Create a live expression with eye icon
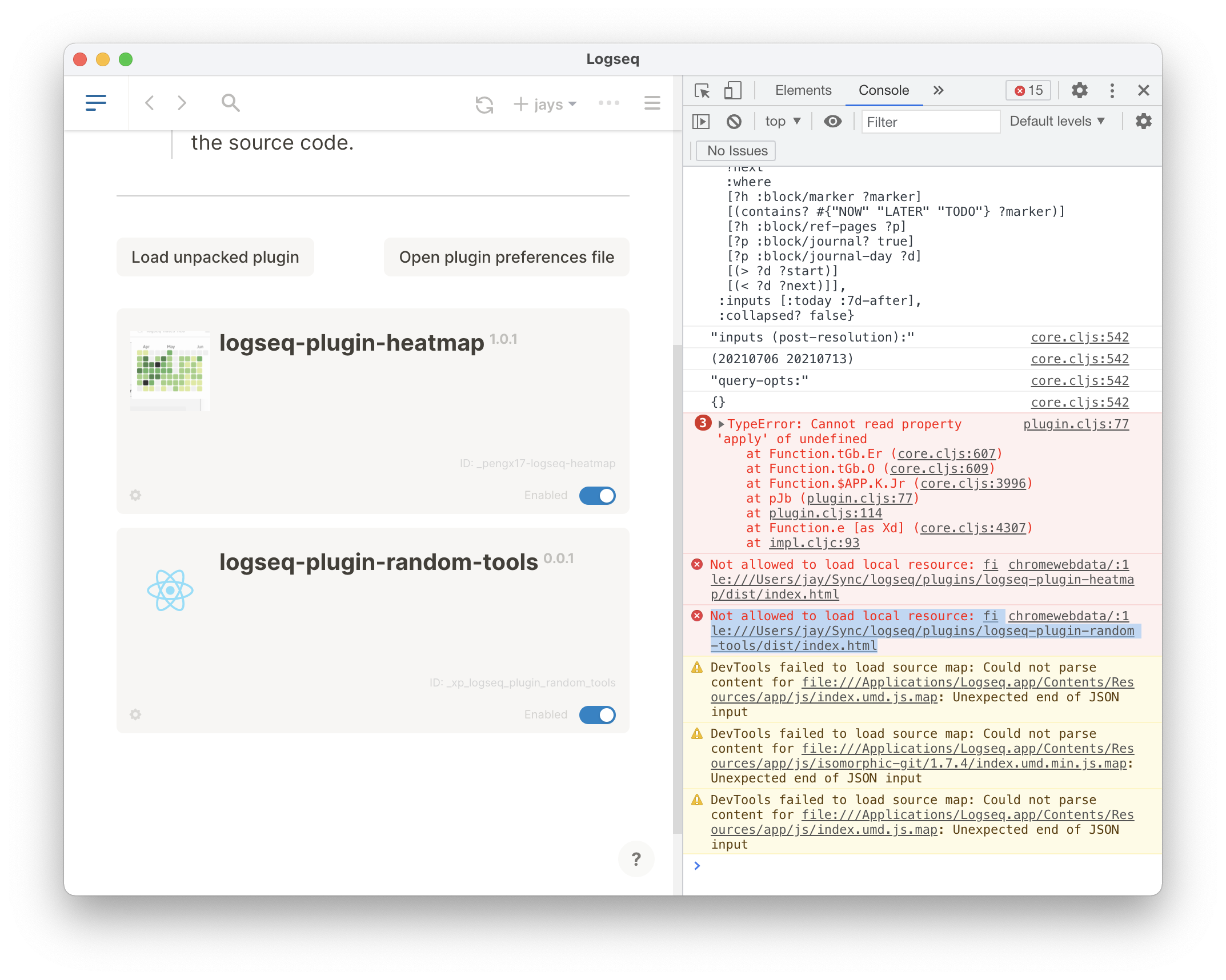The image size is (1226, 980). (832, 121)
